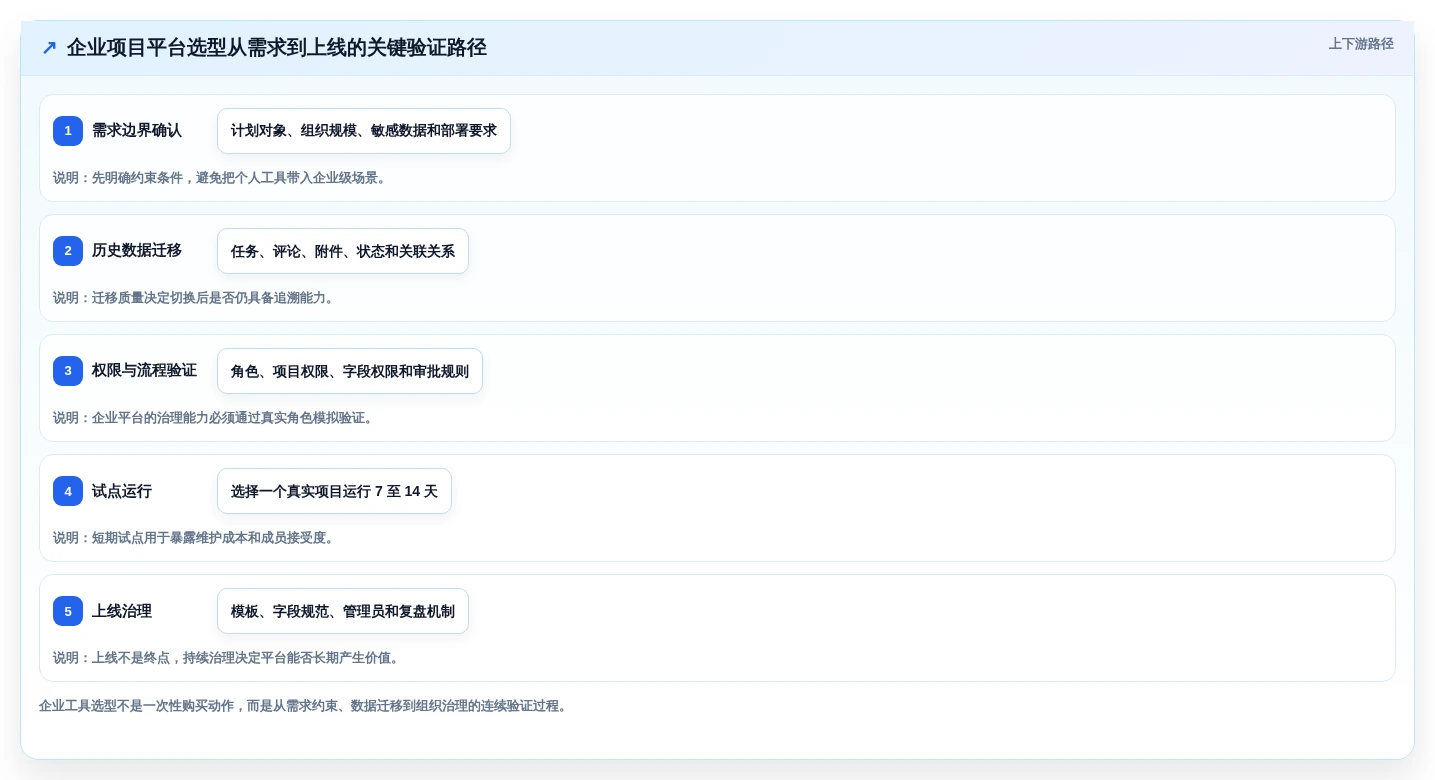The height and width of the screenshot is (780, 1435).
Task: Click the note 说明：短期试点用于暴露维护成本和成员接受度
Action: (193, 538)
